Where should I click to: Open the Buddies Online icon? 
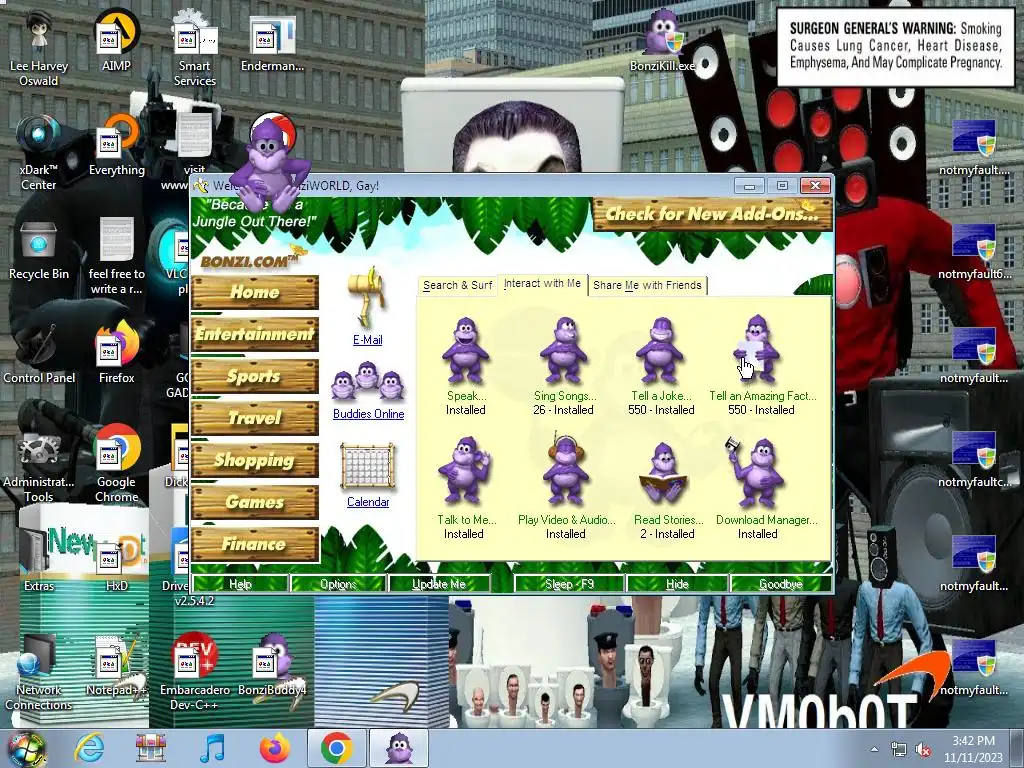click(368, 383)
